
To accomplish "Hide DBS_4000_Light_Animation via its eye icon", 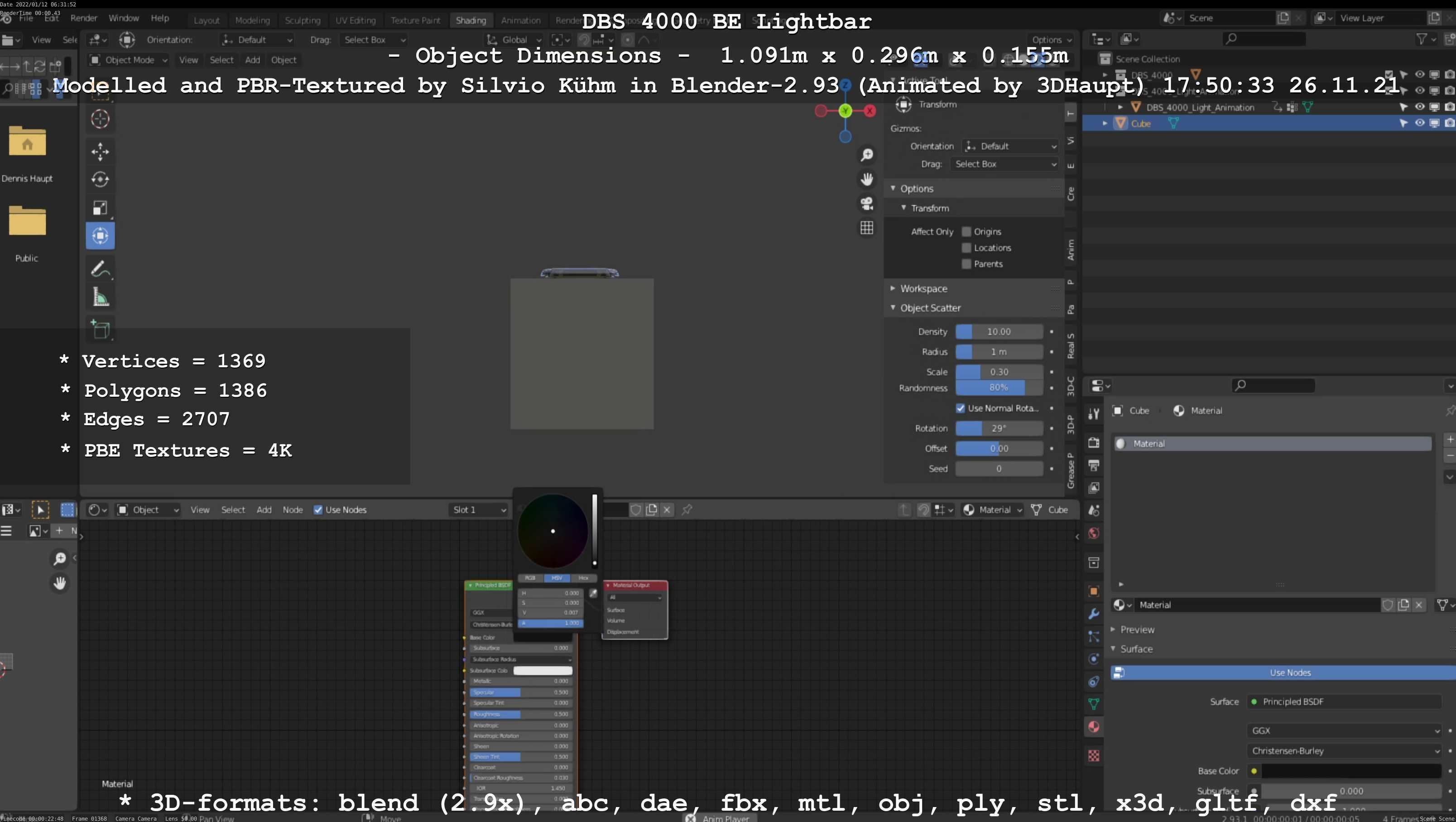I will pos(1419,107).
